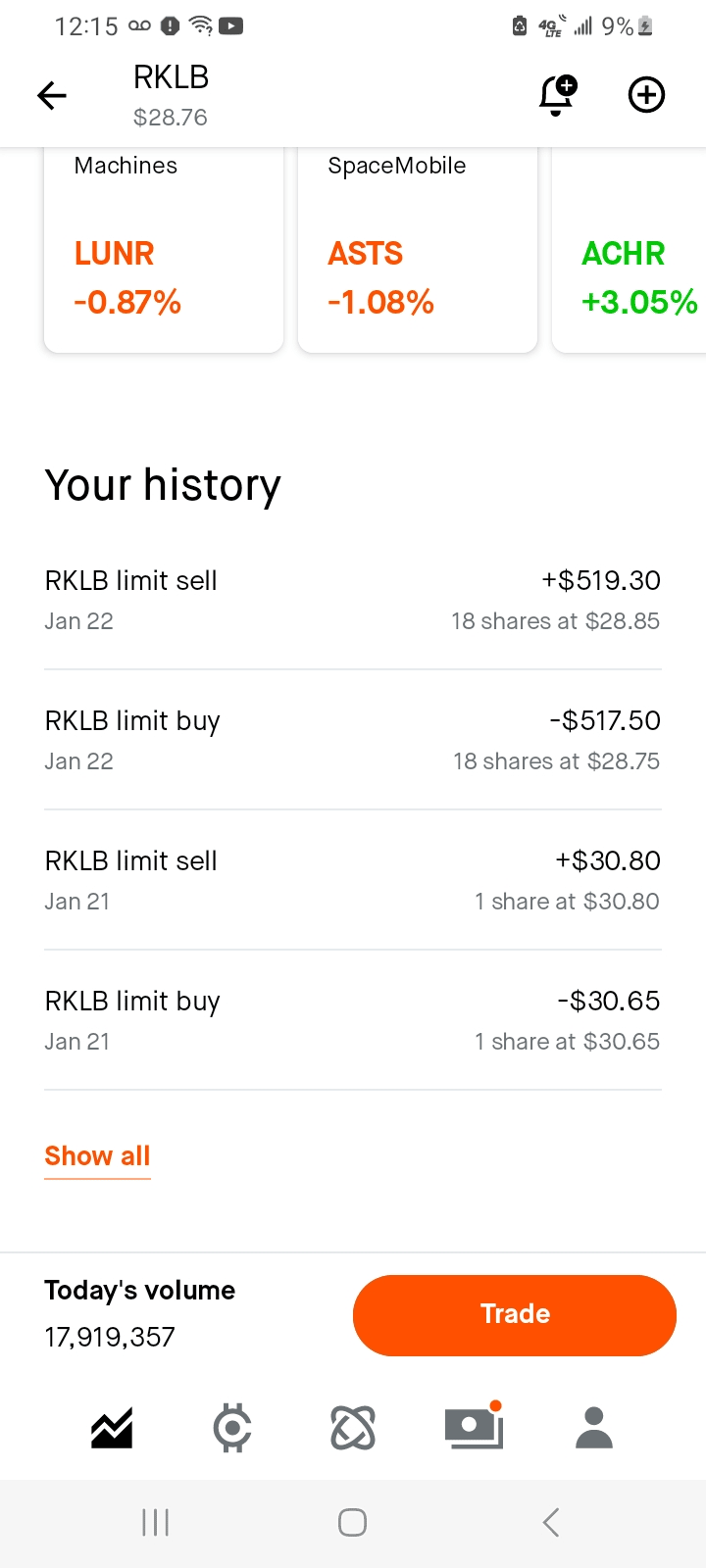Screen dimensions: 706x1568
Task: Open the chart tab in bottom navigation
Action: point(112,1428)
